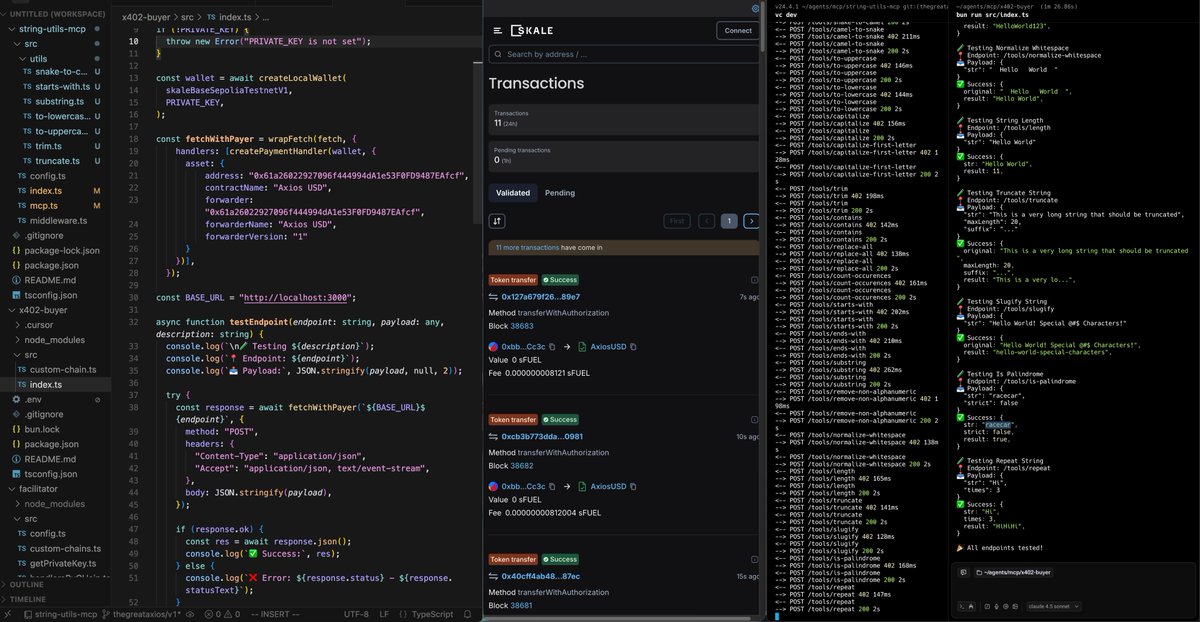Click the x402-buyer breadcrumb segment
The width and height of the screenshot is (1200, 622).
(144, 17)
